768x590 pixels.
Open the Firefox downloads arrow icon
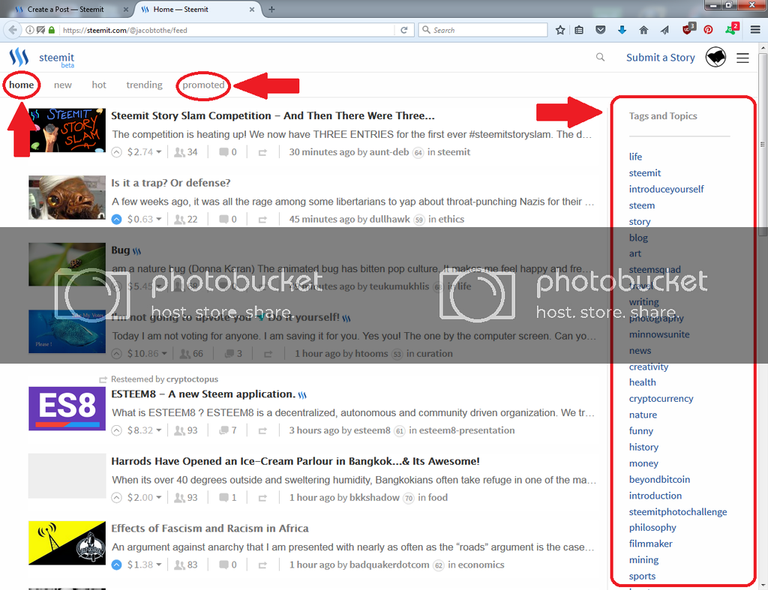point(622,30)
